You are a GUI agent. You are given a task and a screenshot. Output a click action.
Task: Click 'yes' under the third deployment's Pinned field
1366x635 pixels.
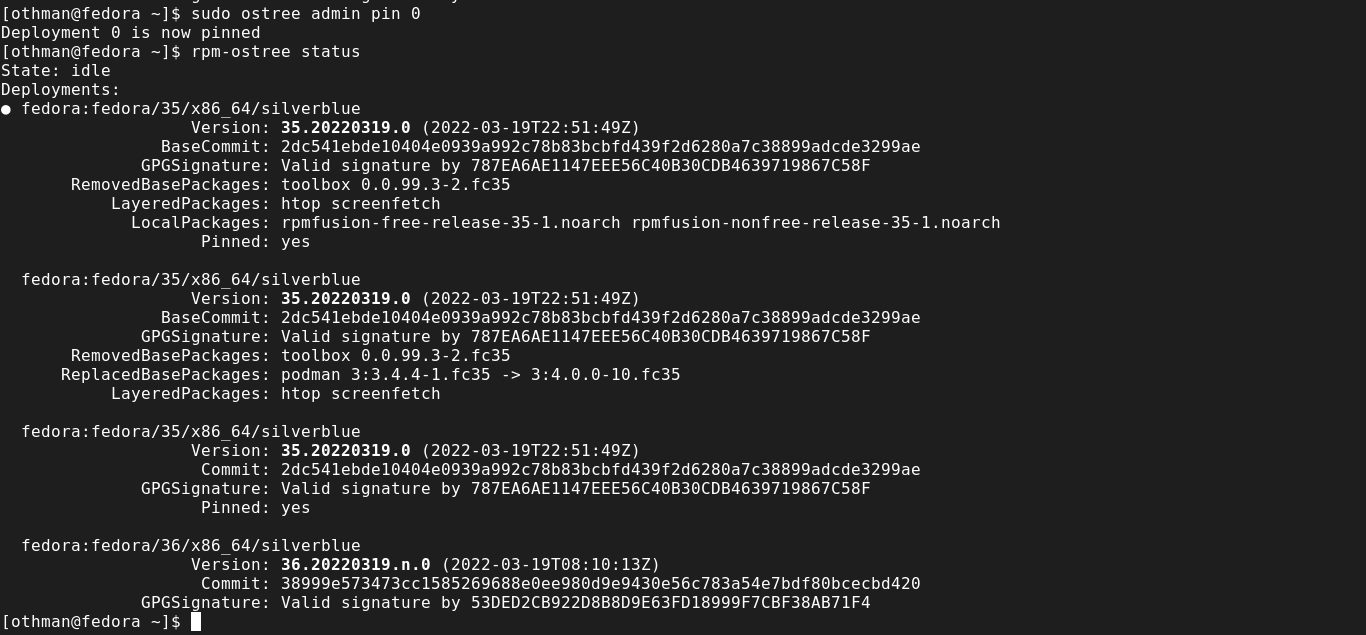point(296,508)
